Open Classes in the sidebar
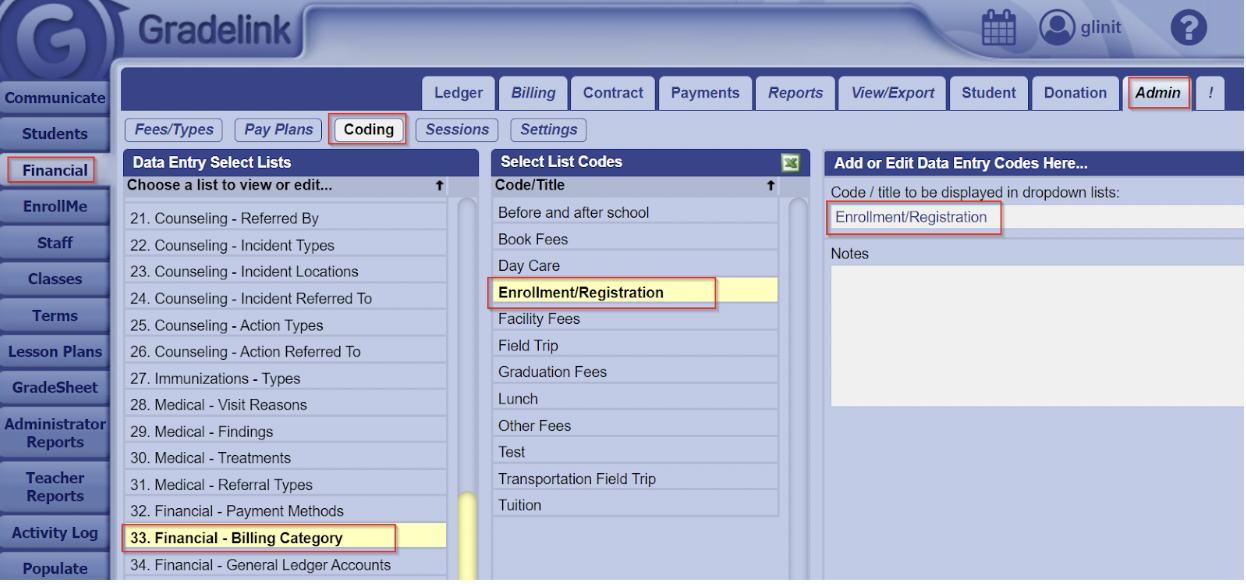1246x584 pixels. 54,279
